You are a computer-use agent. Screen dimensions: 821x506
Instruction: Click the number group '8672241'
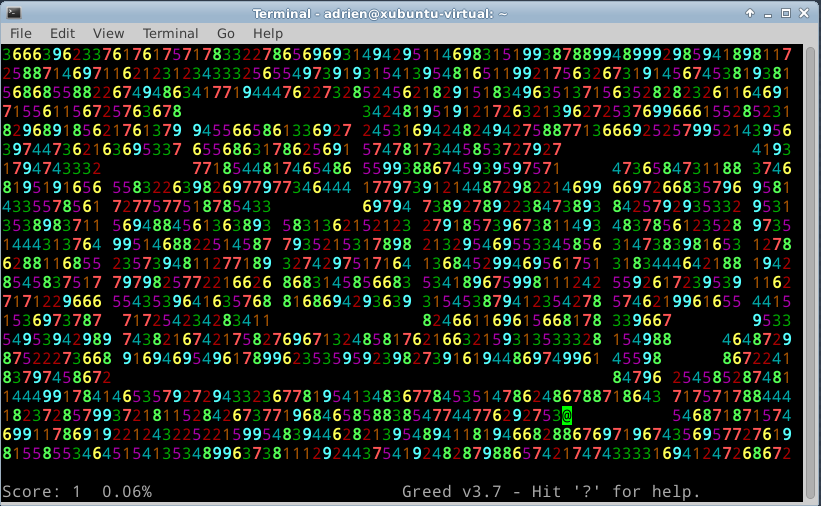coord(757,358)
